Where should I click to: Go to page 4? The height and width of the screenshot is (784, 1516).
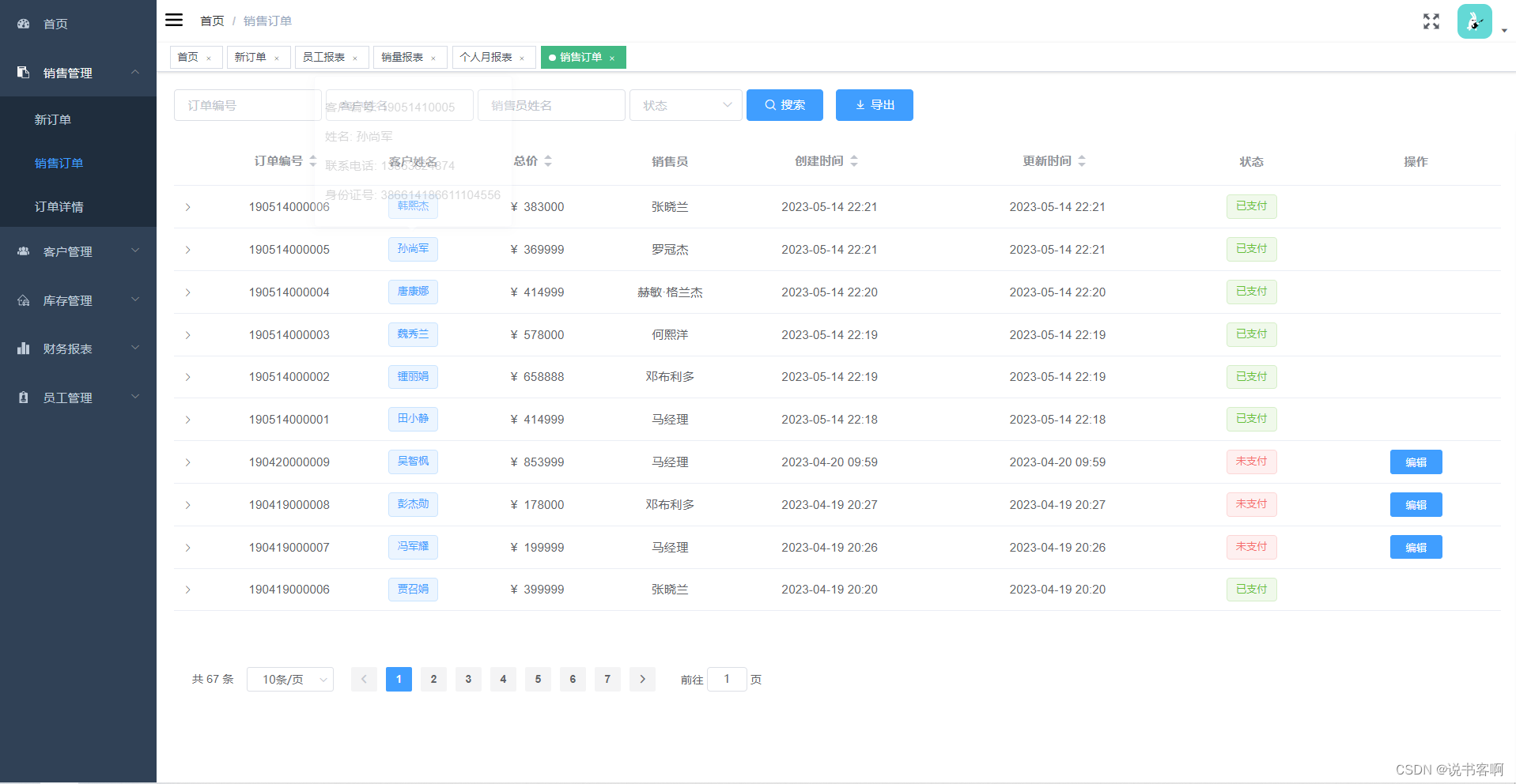click(x=503, y=679)
